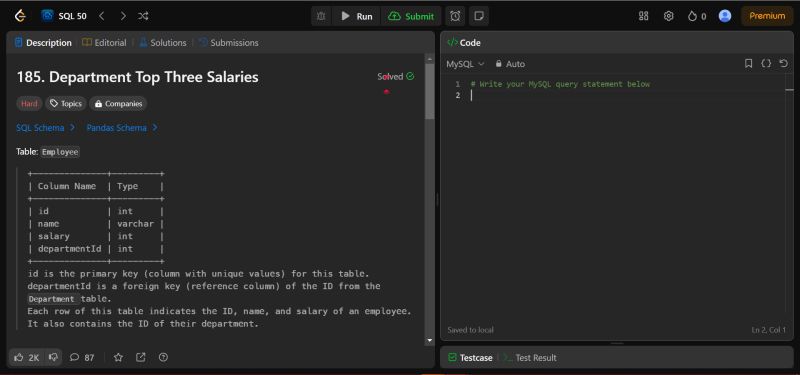This screenshot has height=375, width=800.
Task: Open the Companies locked tag
Action: 118,104
